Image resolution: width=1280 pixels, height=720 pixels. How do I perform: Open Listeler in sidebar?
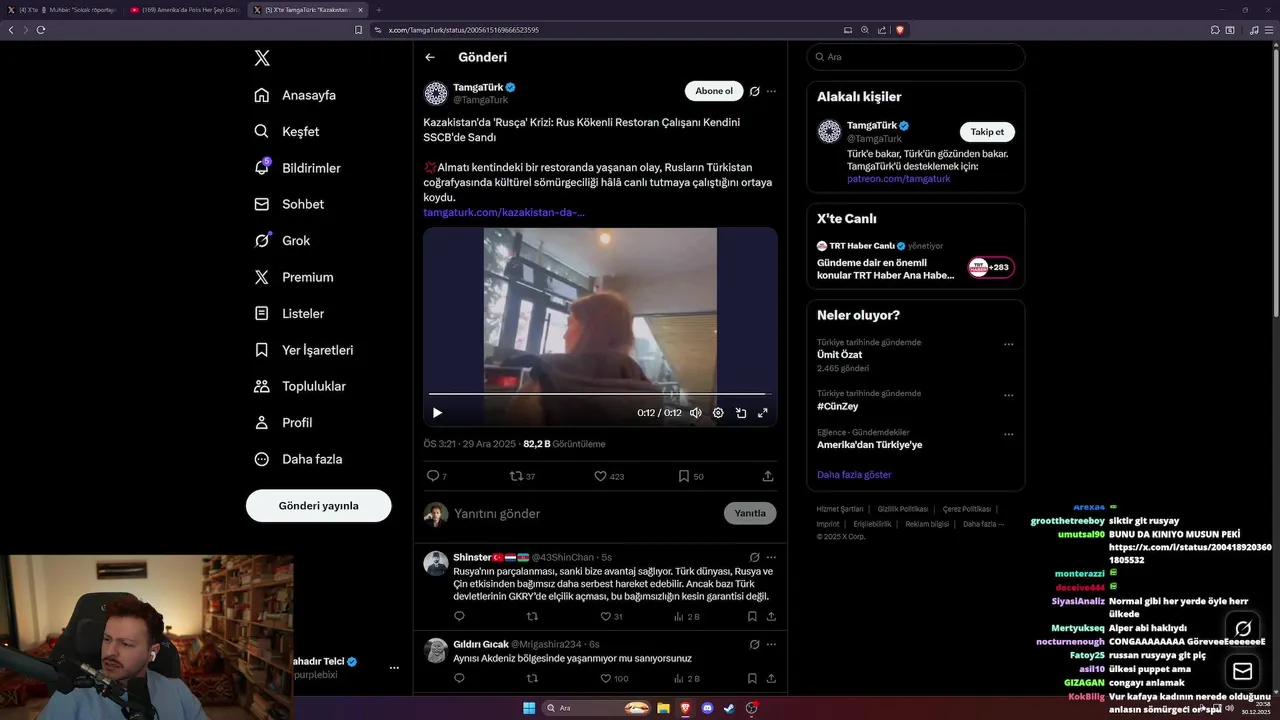289,313
